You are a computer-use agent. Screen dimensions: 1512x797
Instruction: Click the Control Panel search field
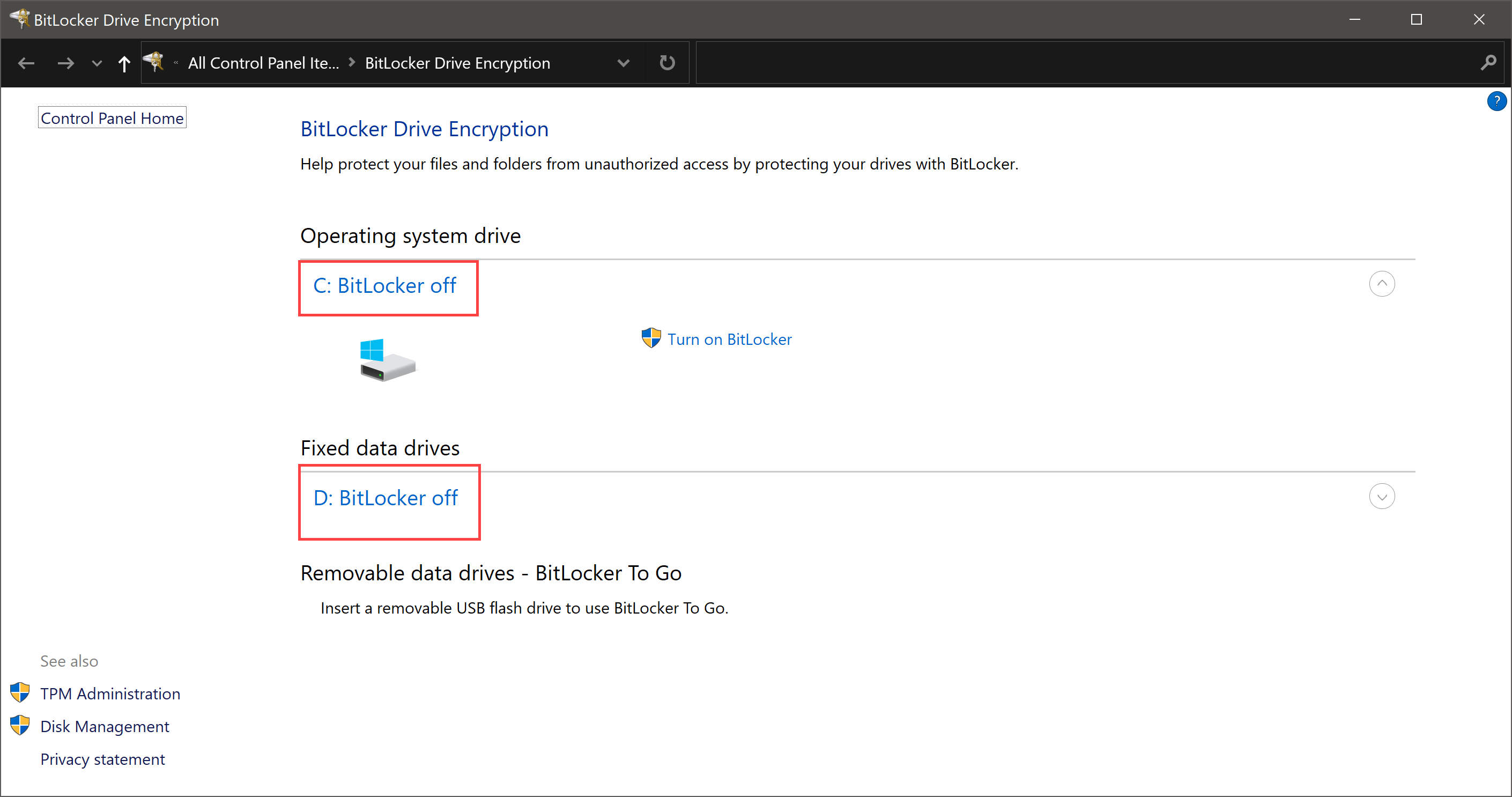pyautogui.click(x=1086, y=63)
